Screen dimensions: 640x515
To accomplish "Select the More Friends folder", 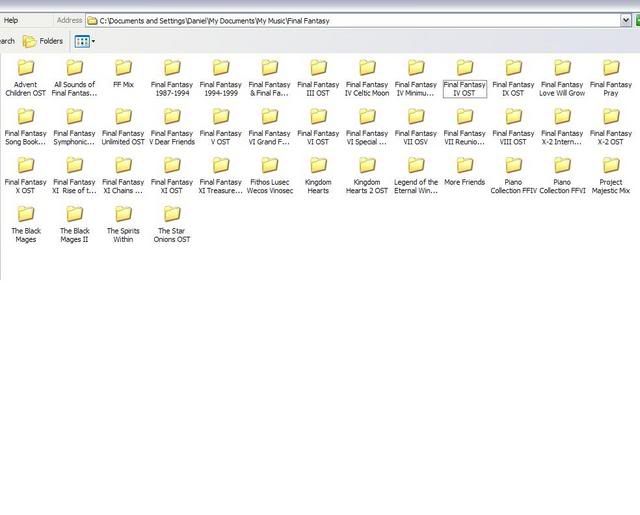I will click(x=464, y=171).
